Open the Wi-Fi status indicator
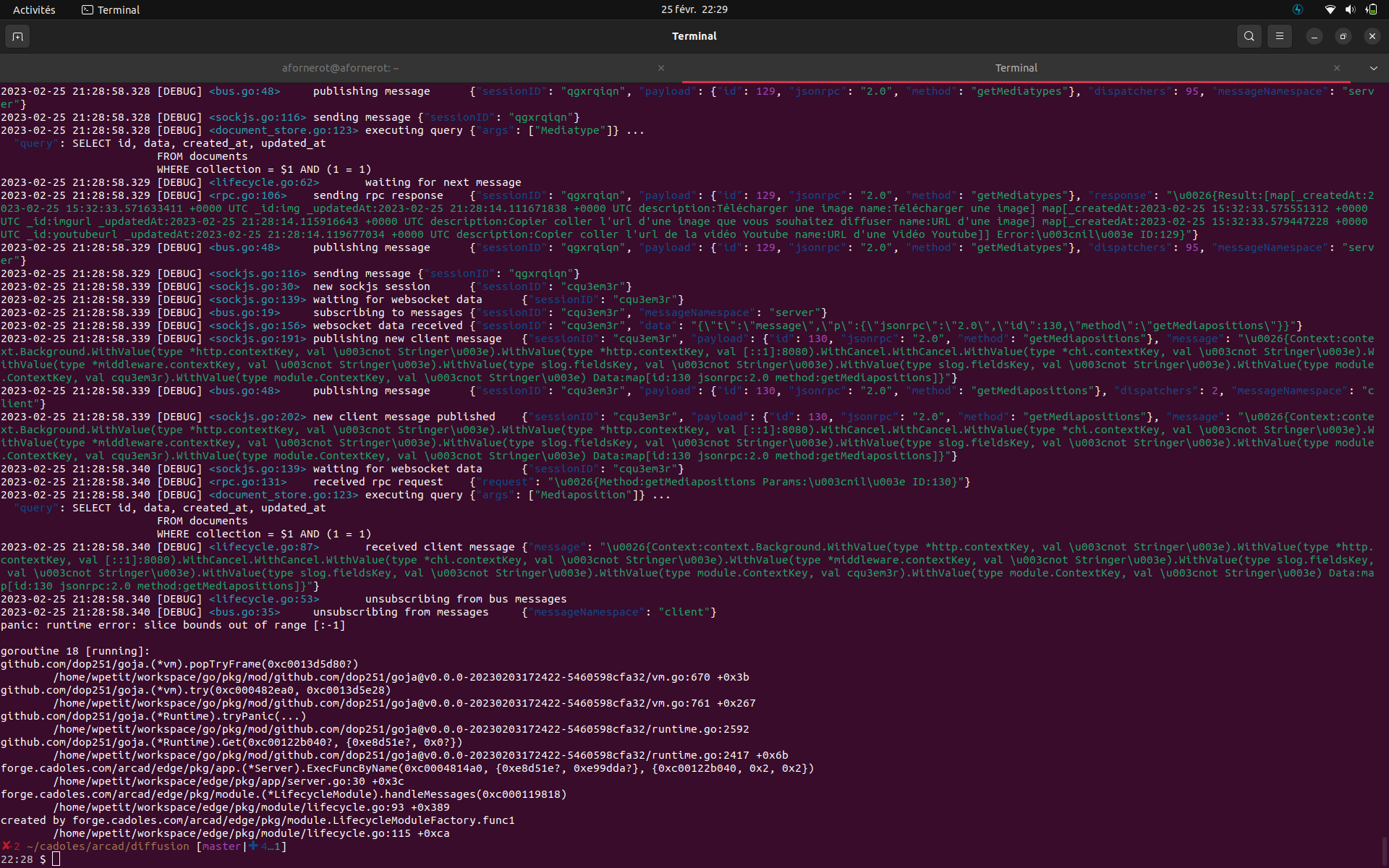 pos(1330,9)
